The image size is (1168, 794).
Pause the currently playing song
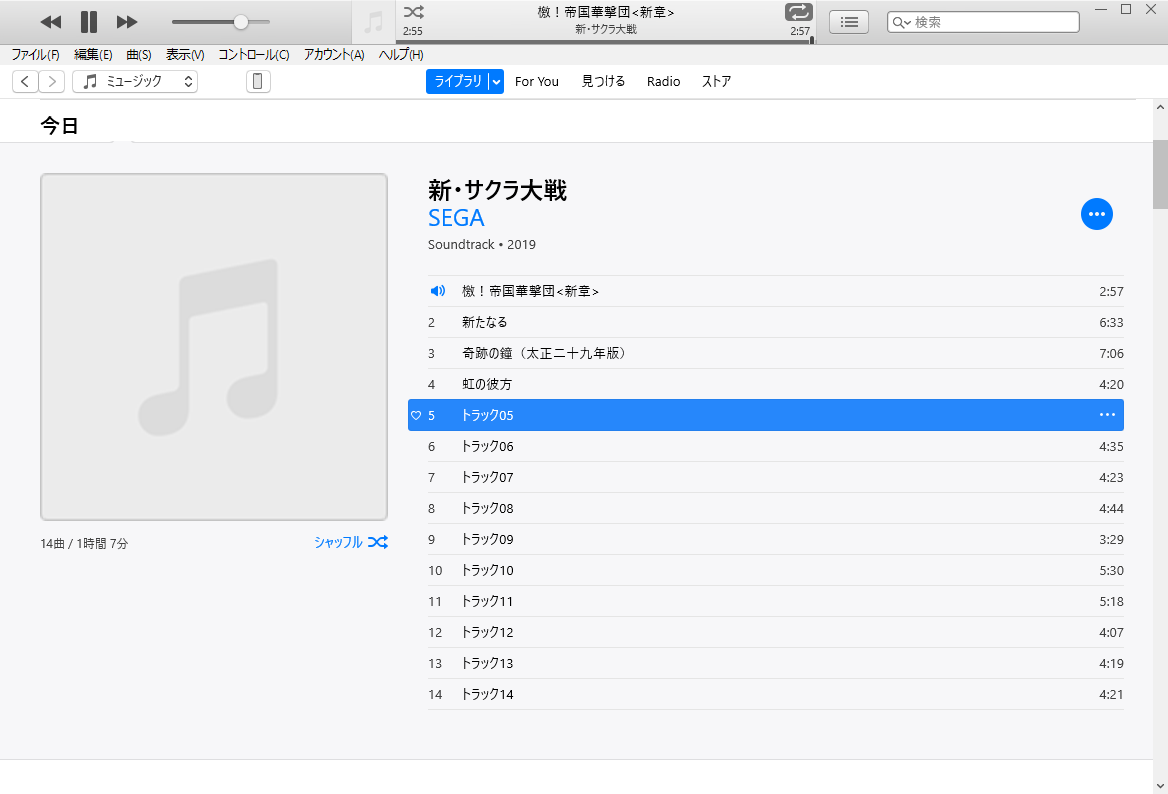[89, 22]
